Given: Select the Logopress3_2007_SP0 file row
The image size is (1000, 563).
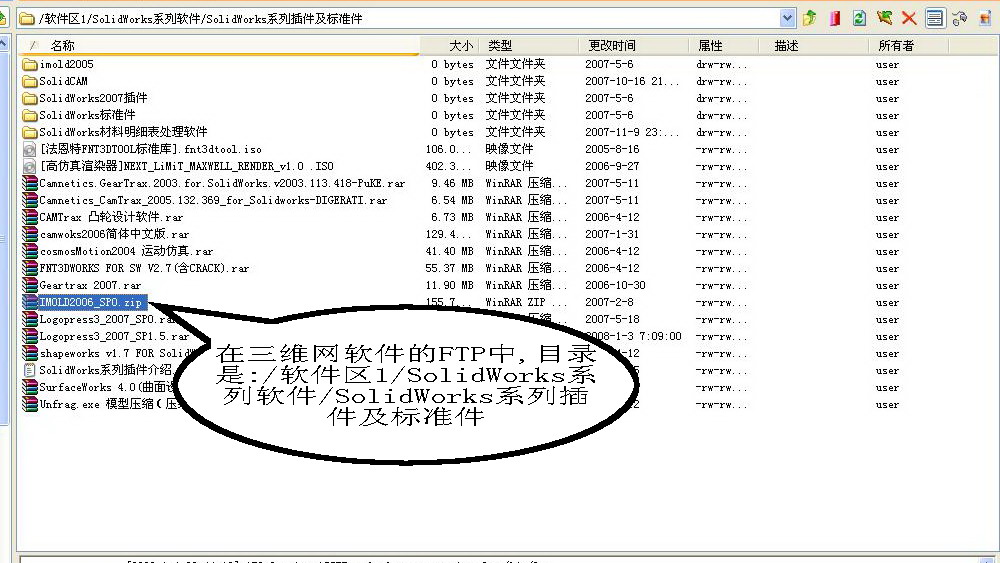Looking at the screenshot, I should click(x=106, y=319).
